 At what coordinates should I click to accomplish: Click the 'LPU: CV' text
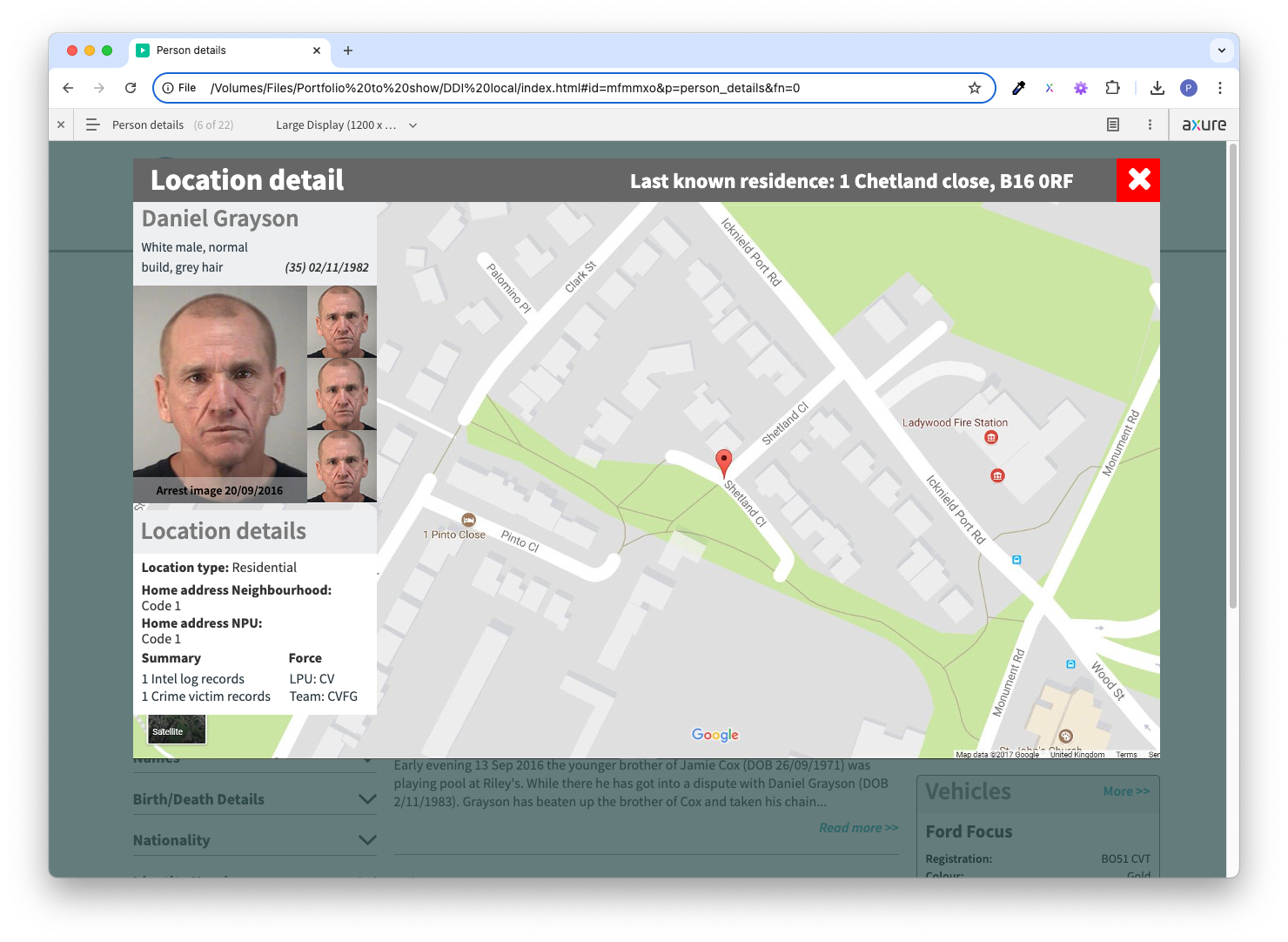(x=312, y=679)
